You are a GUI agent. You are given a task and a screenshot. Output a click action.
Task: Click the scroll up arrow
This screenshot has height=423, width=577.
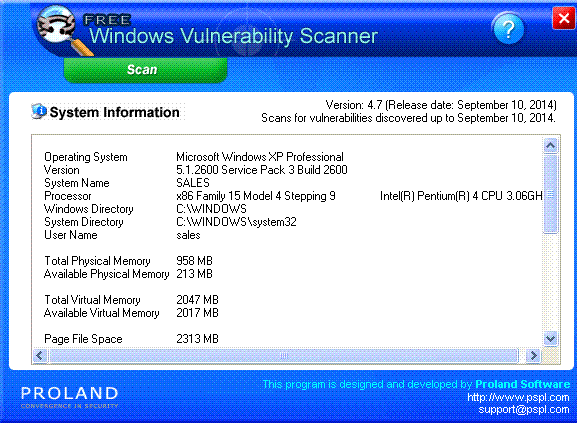coord(551,145)
